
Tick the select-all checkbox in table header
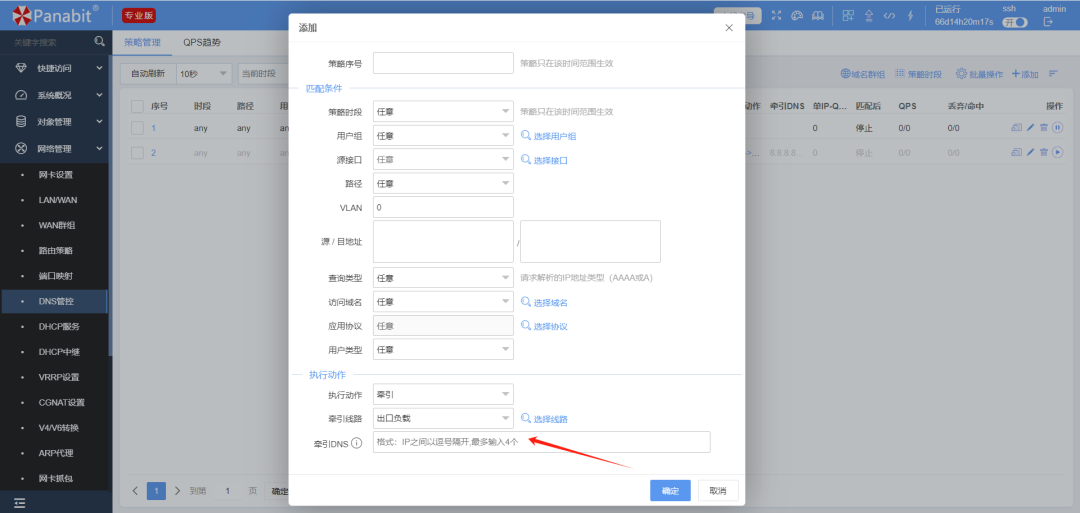138,106
